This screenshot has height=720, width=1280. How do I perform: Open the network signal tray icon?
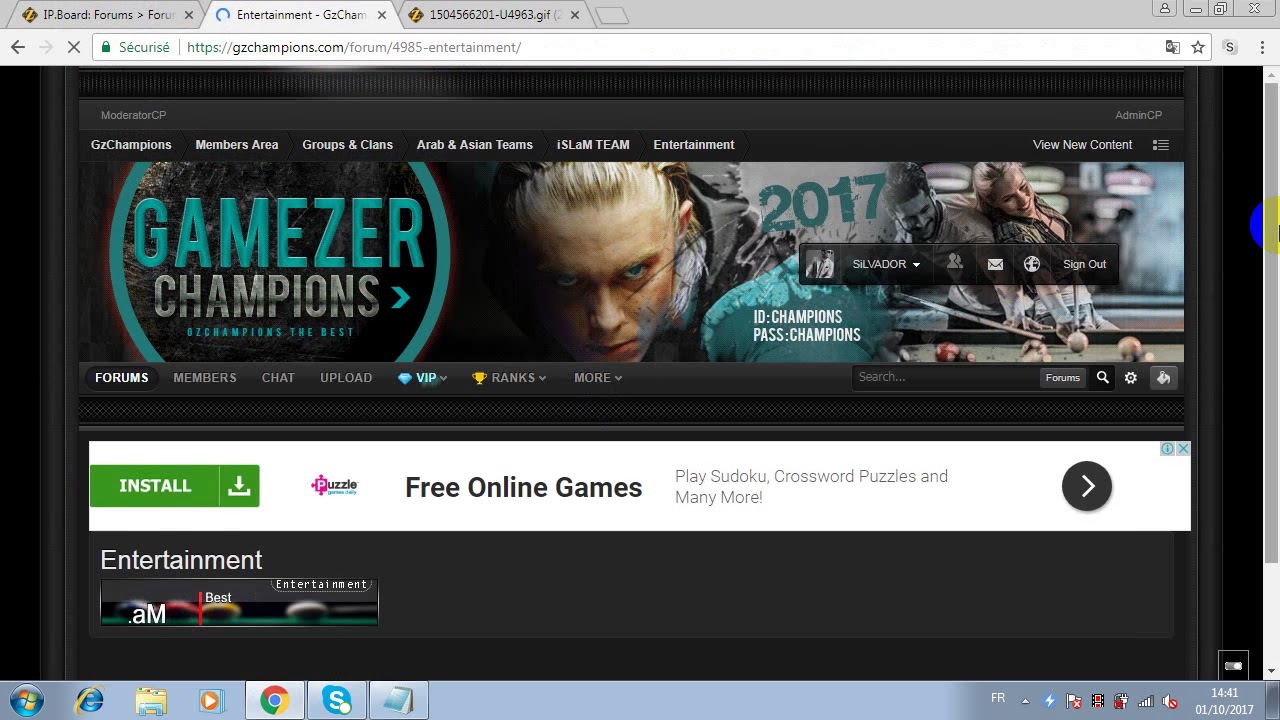coord(1146,700)
